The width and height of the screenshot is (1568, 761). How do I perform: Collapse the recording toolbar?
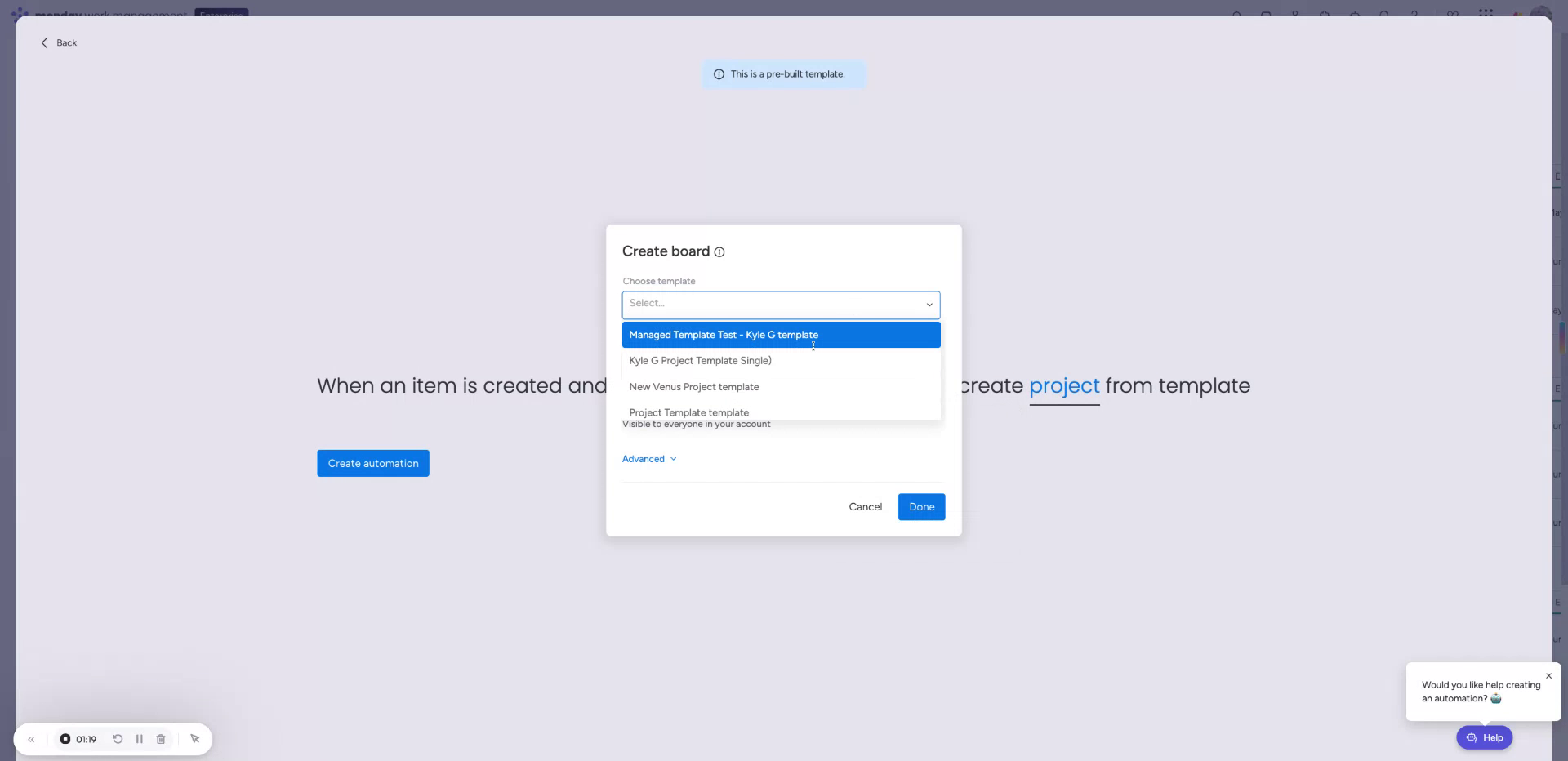pos(32,739)
